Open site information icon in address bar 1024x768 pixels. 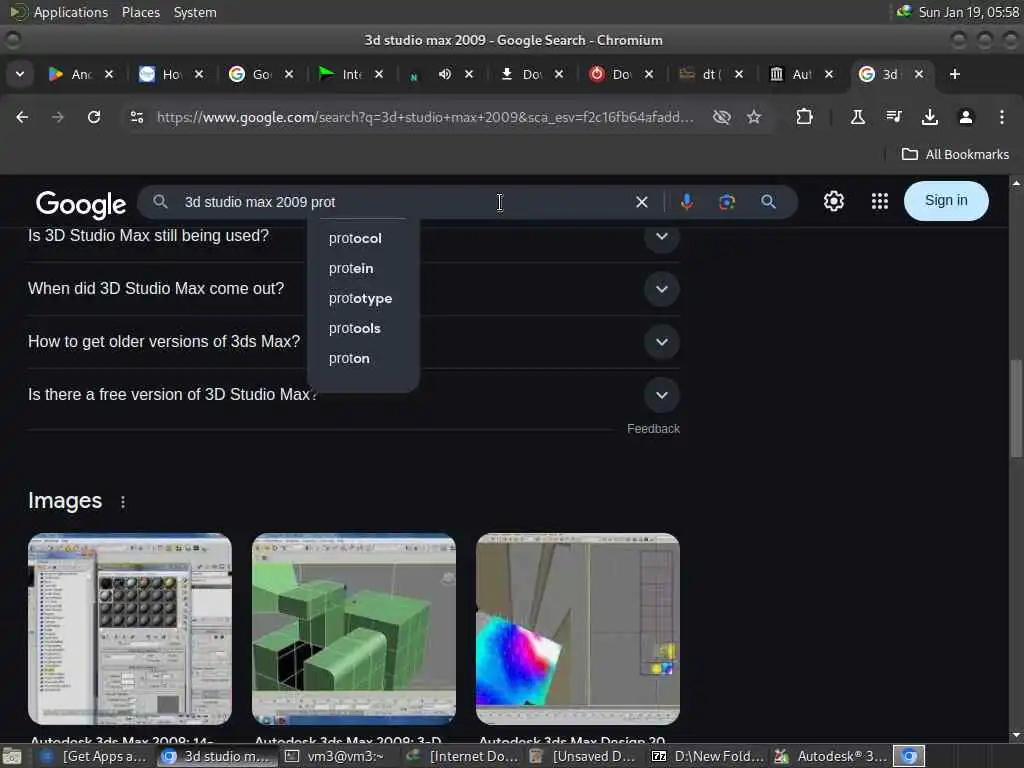[136, 117]
